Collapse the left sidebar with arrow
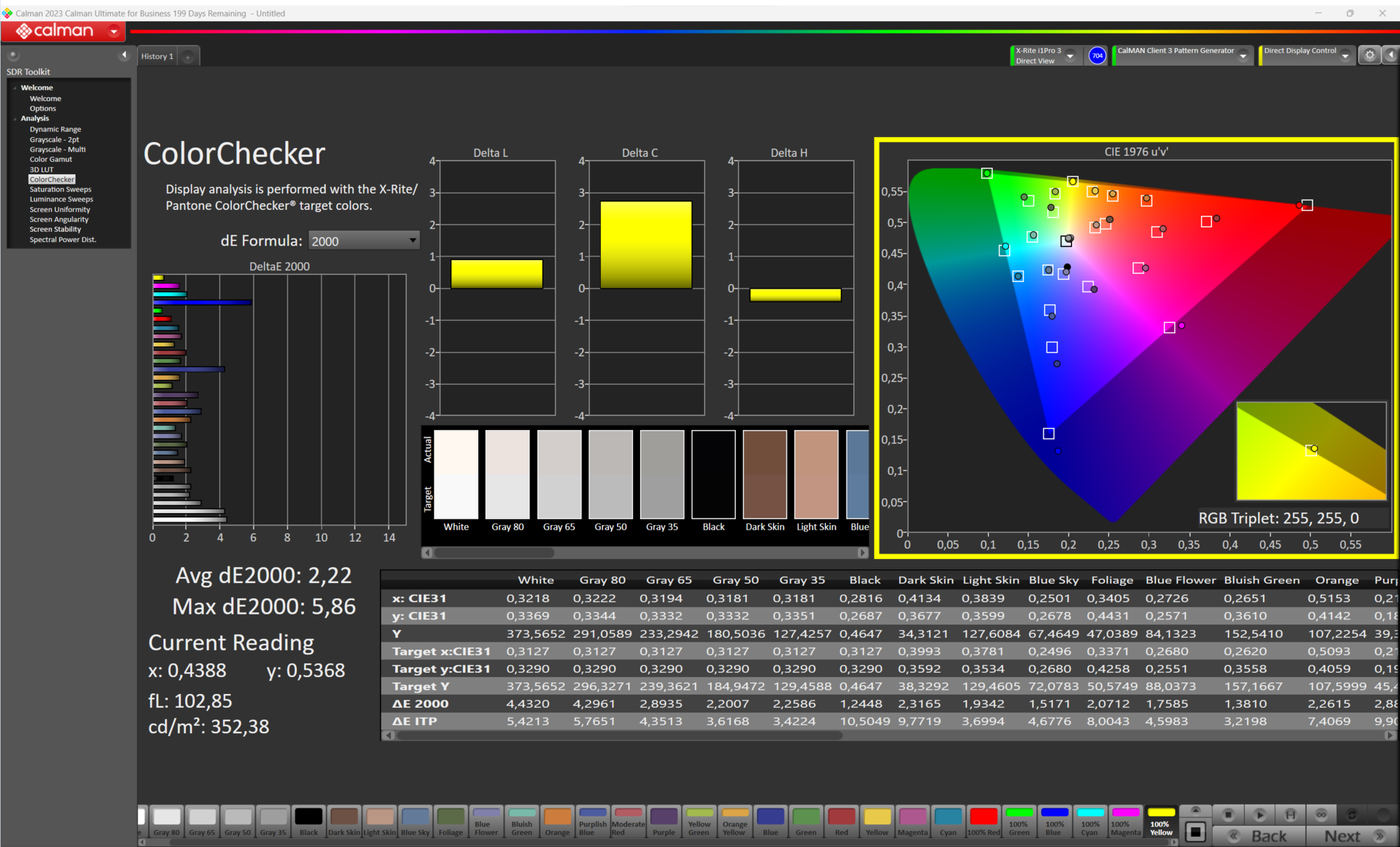 coord(124,55)
